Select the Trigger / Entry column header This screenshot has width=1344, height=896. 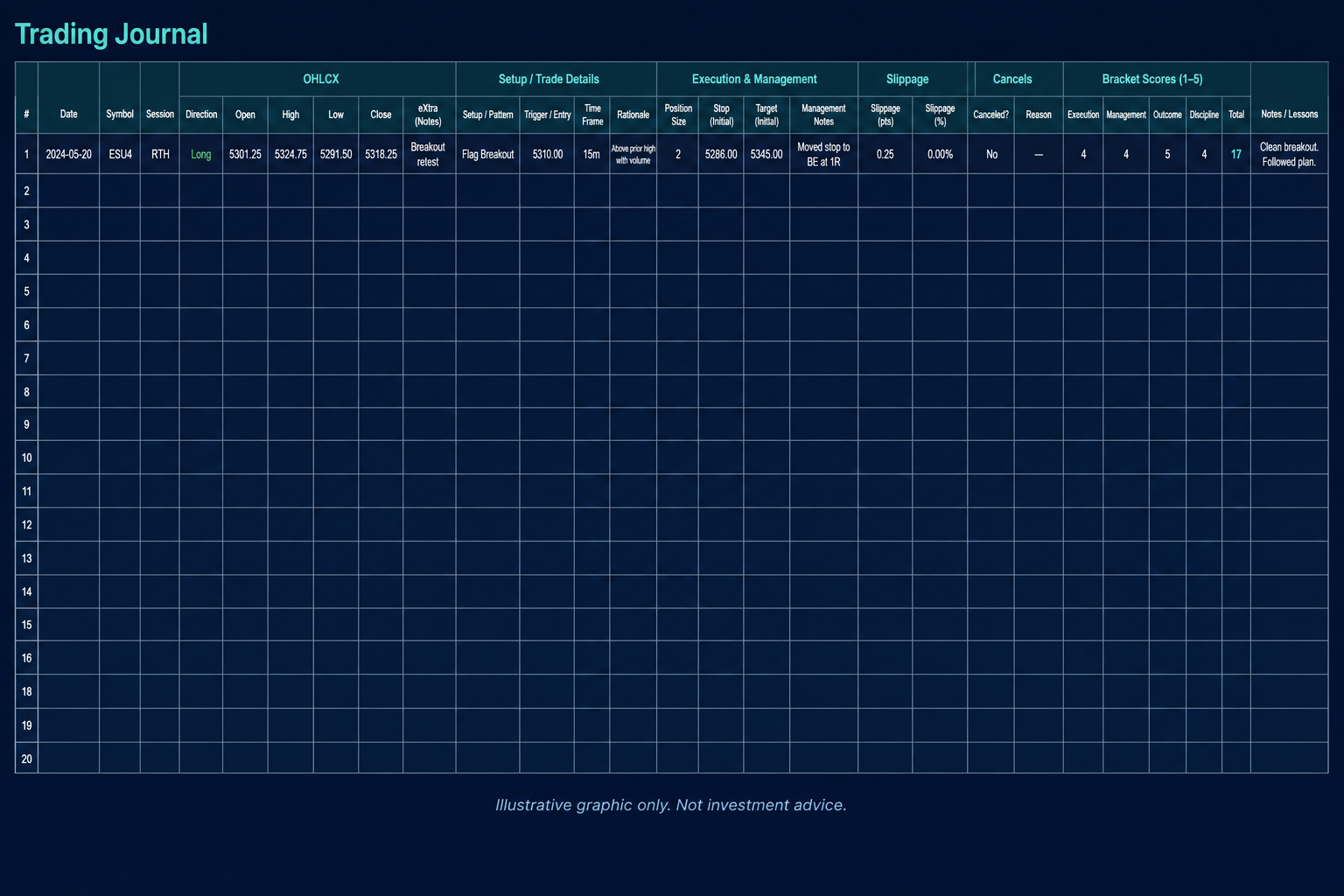click(547, 115)
